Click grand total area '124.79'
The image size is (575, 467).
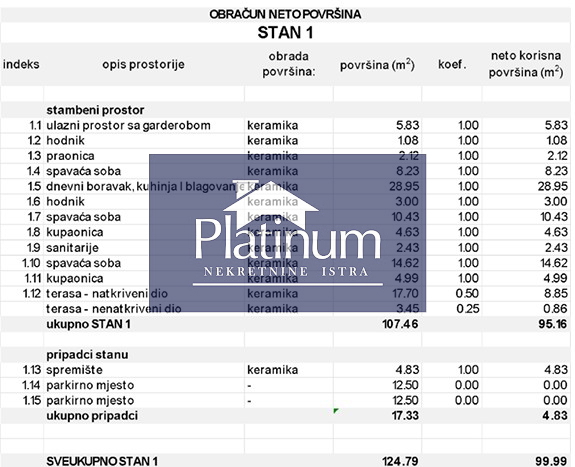[400, 461]
